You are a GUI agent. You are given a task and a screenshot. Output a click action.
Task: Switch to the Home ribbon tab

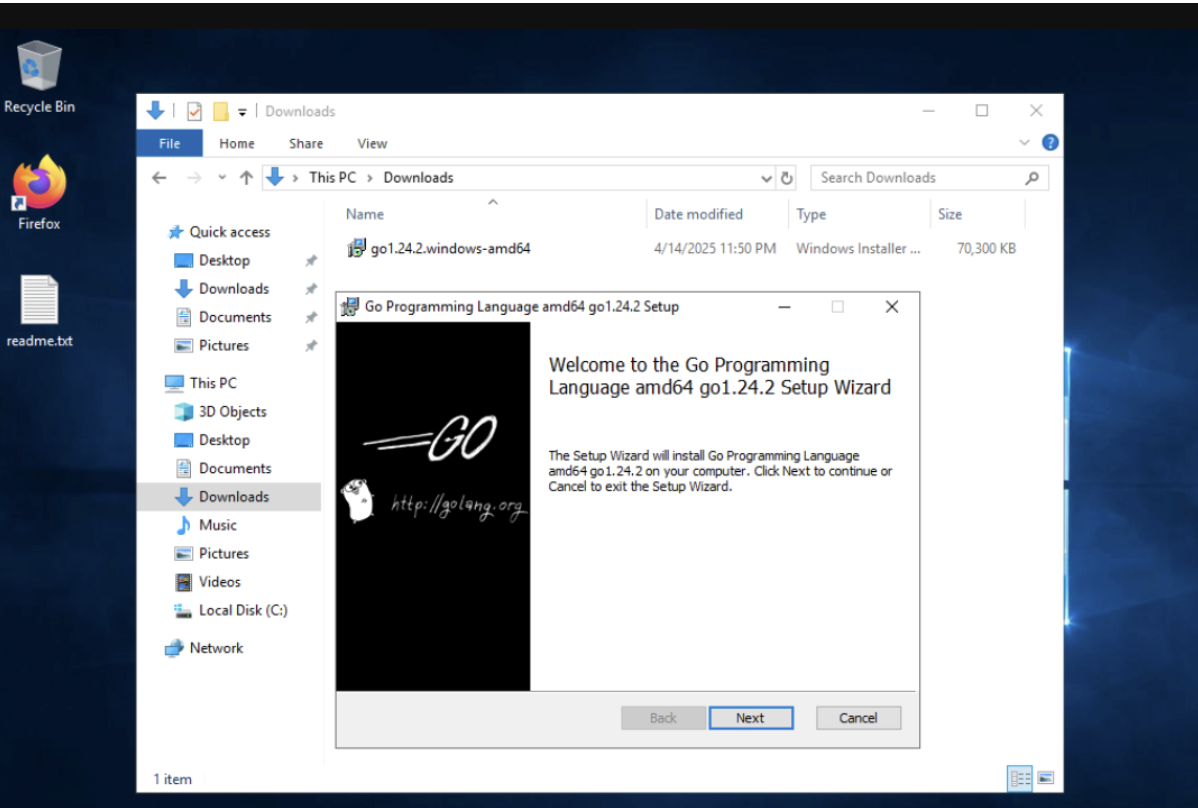[237, 144]
